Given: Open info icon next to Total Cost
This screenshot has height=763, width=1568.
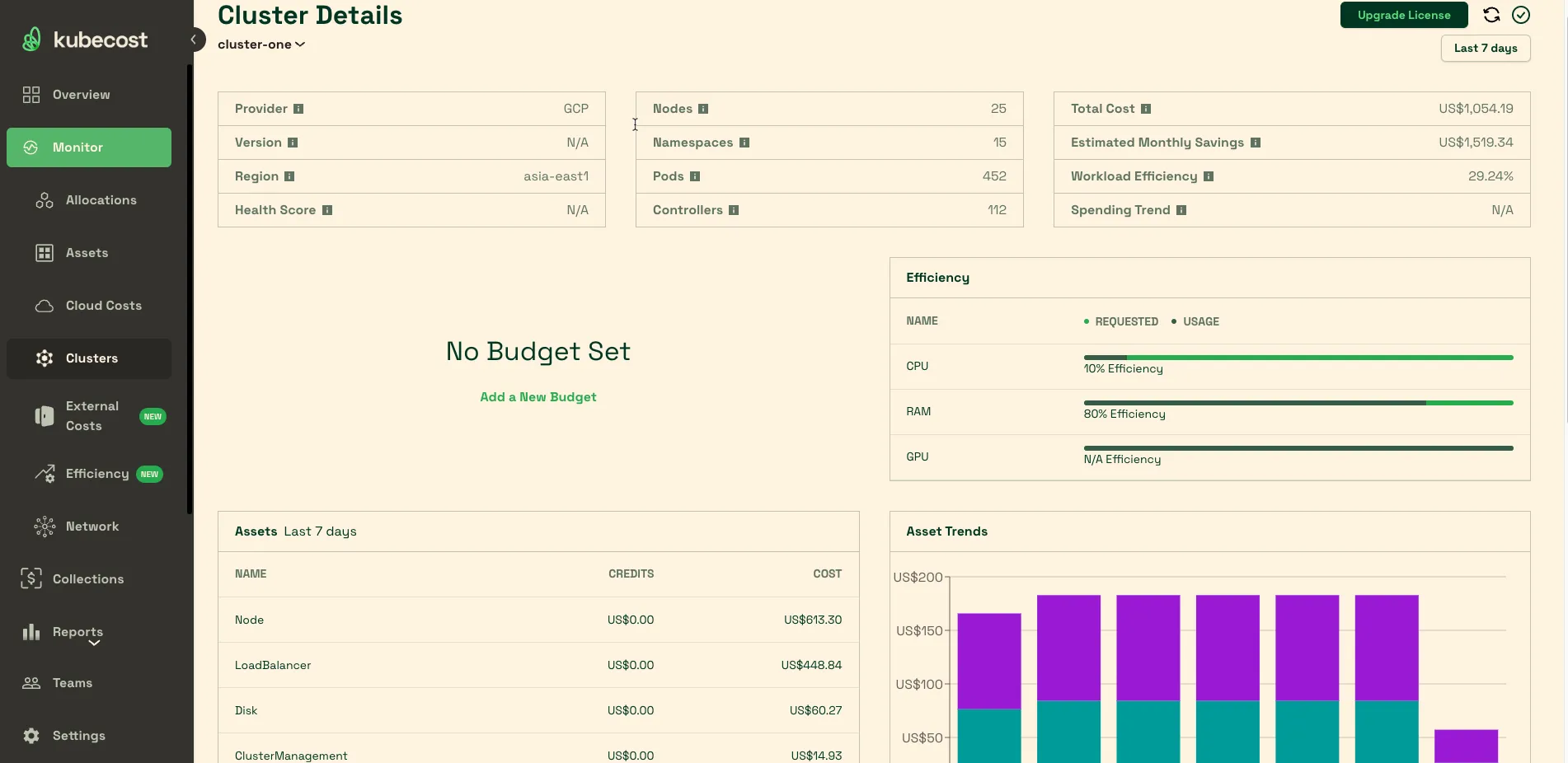Looking at the screenshot, I should pyautogui.click(x=1146, y=109).
